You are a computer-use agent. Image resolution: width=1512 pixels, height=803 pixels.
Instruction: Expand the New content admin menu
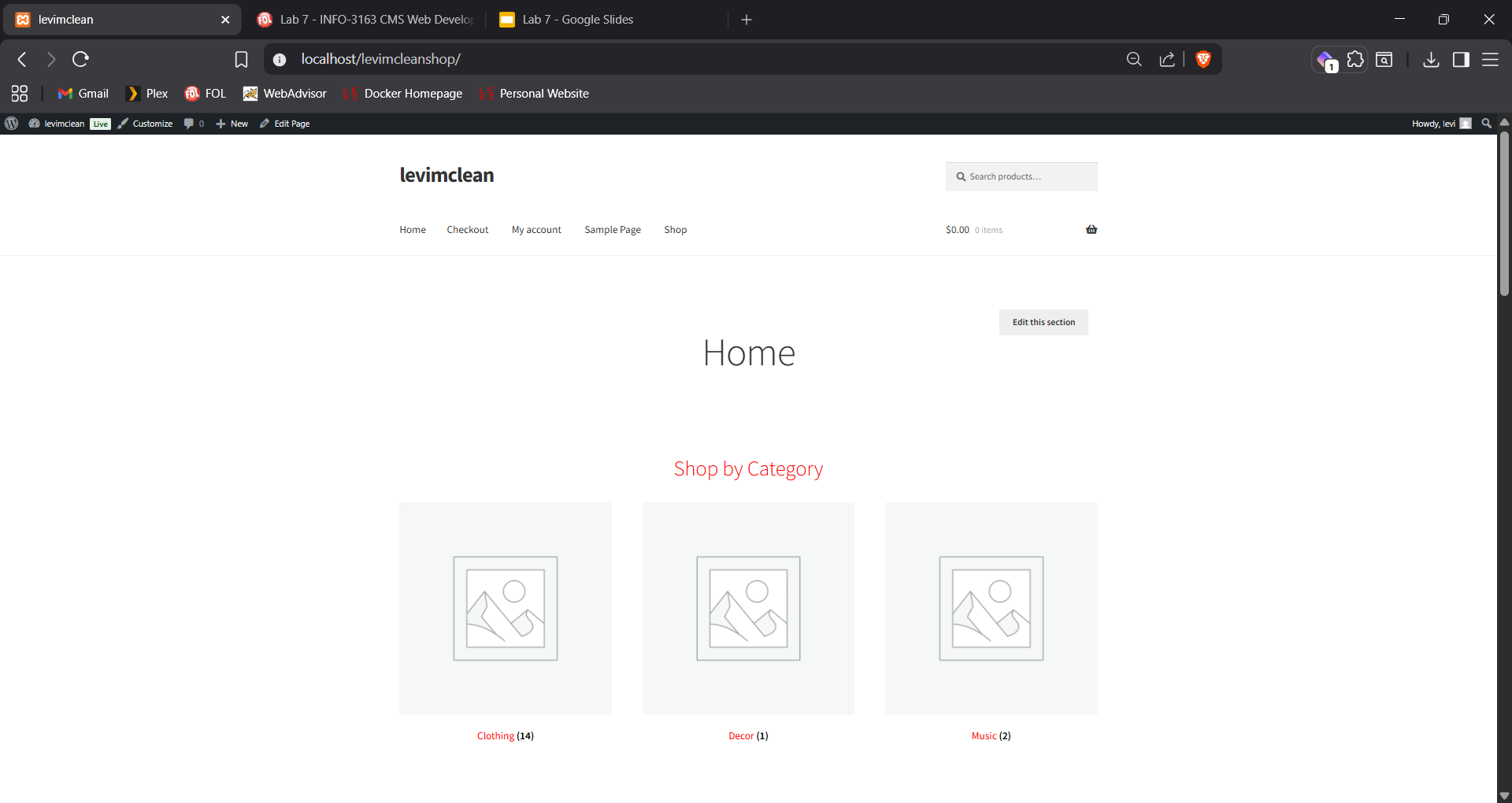[x=232, y=124]
